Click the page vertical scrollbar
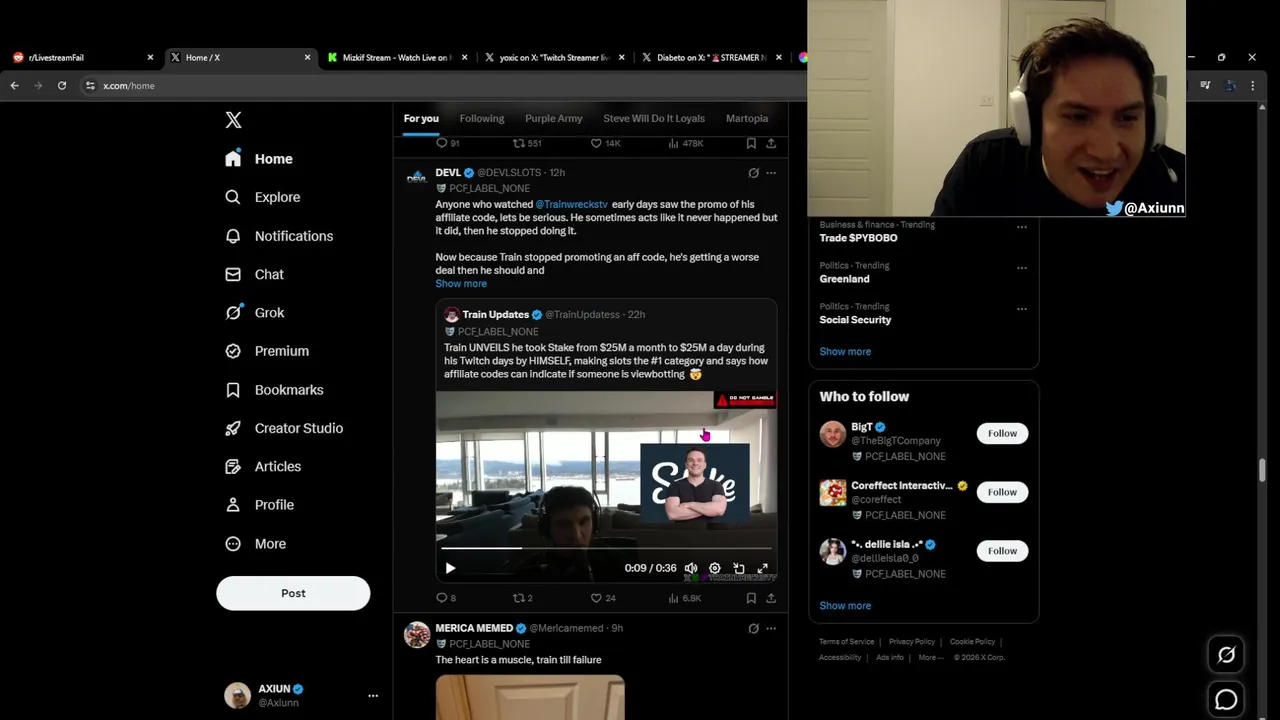This screenshot has height=720, width=1280. click(1263, 469)
